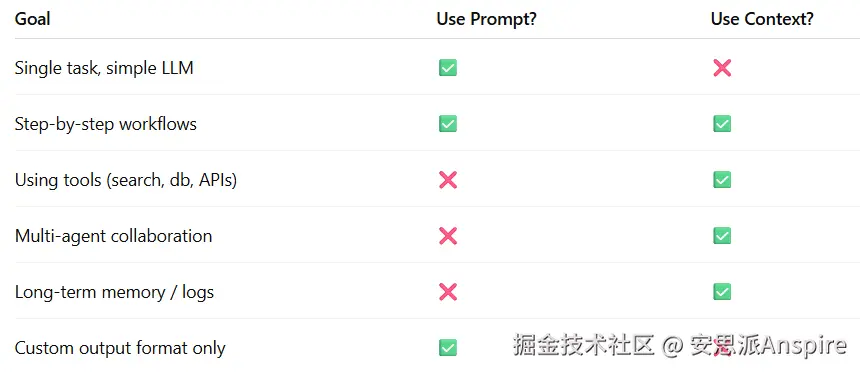Click Long-term memory prompt red cross
Image resolution: width=860 pixels, height=372 pixels.
448,292
